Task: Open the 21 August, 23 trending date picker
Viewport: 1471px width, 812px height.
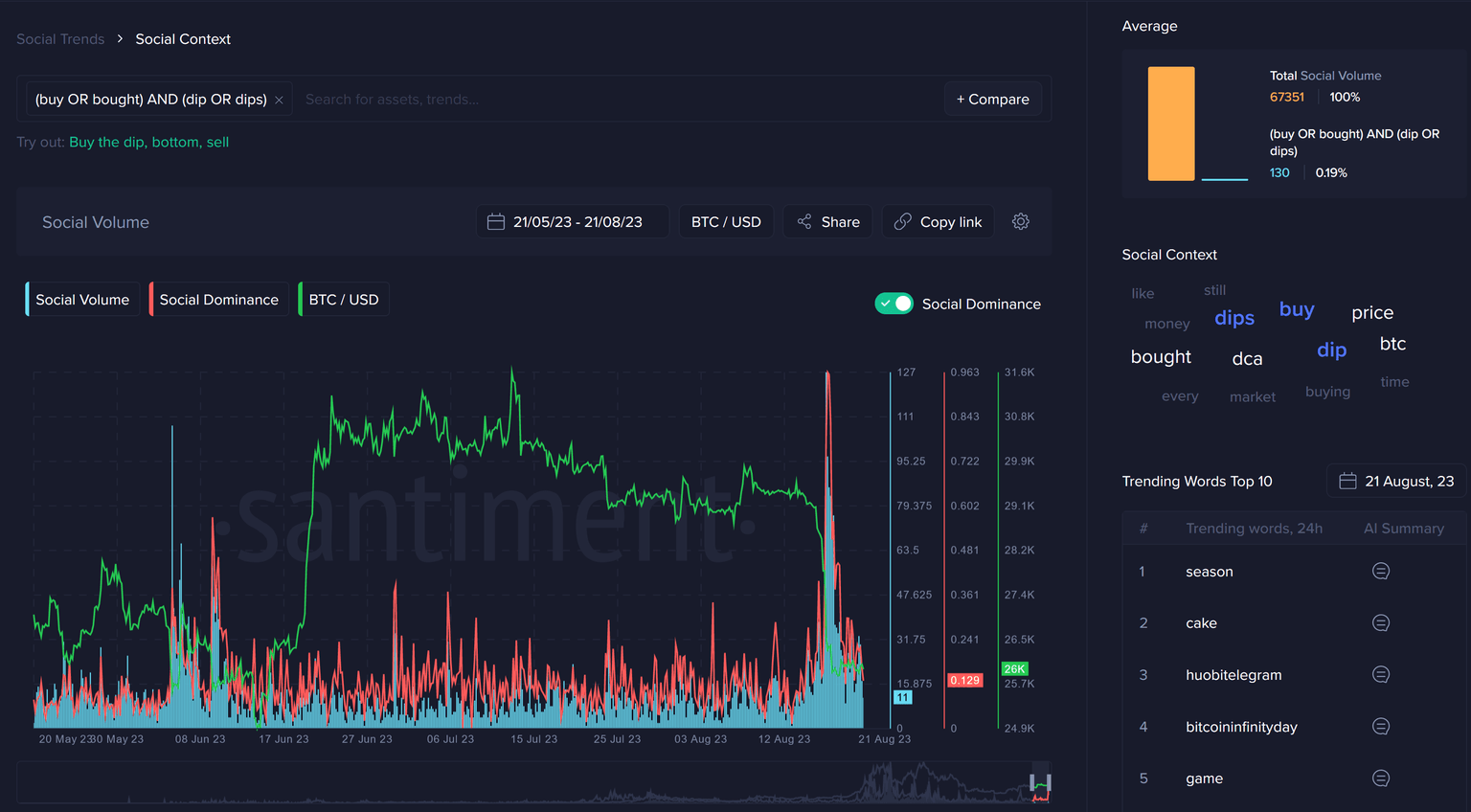Action: (x=1397, y=482)
